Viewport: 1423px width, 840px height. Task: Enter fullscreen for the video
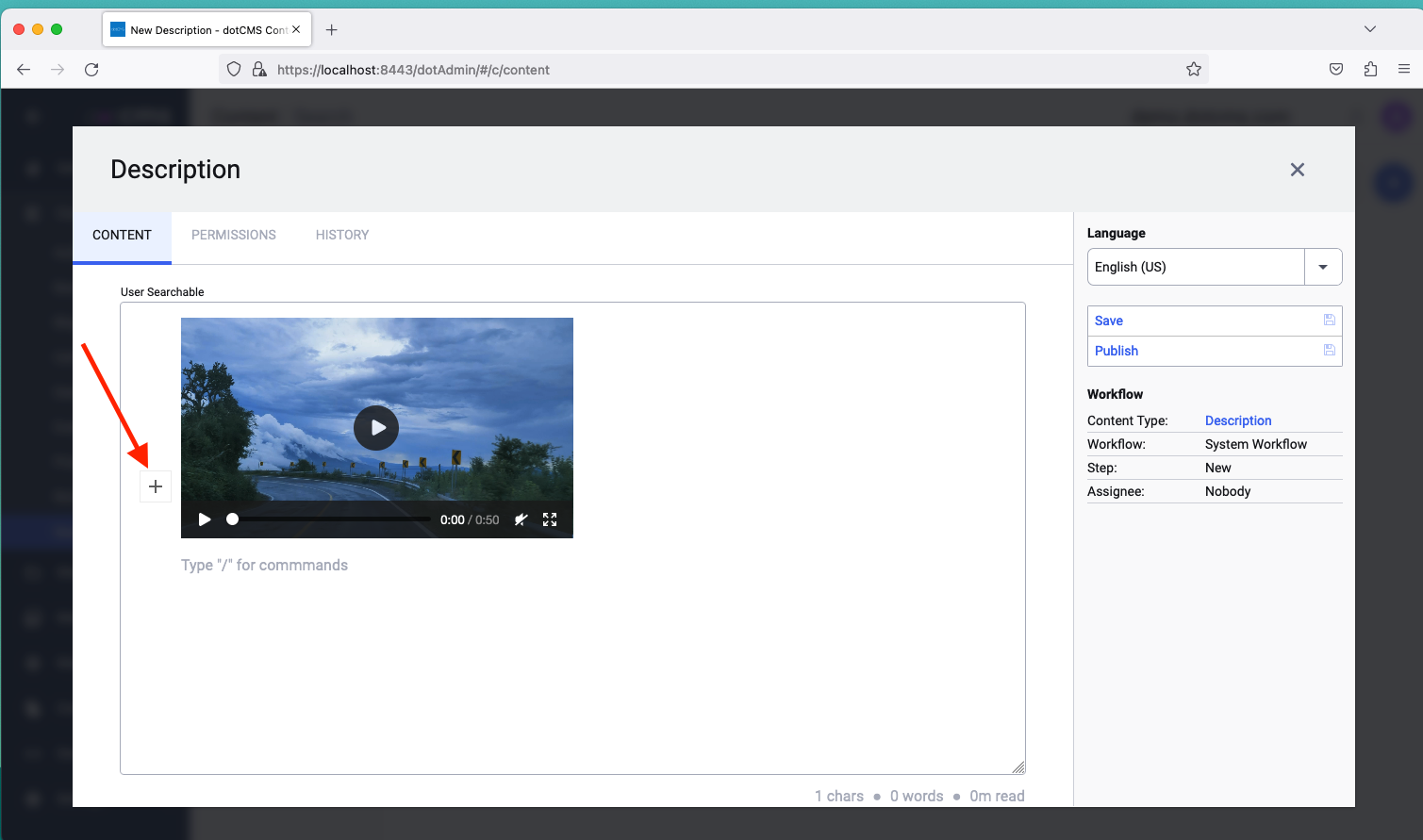pyautogui.click(x=550, y=519)
